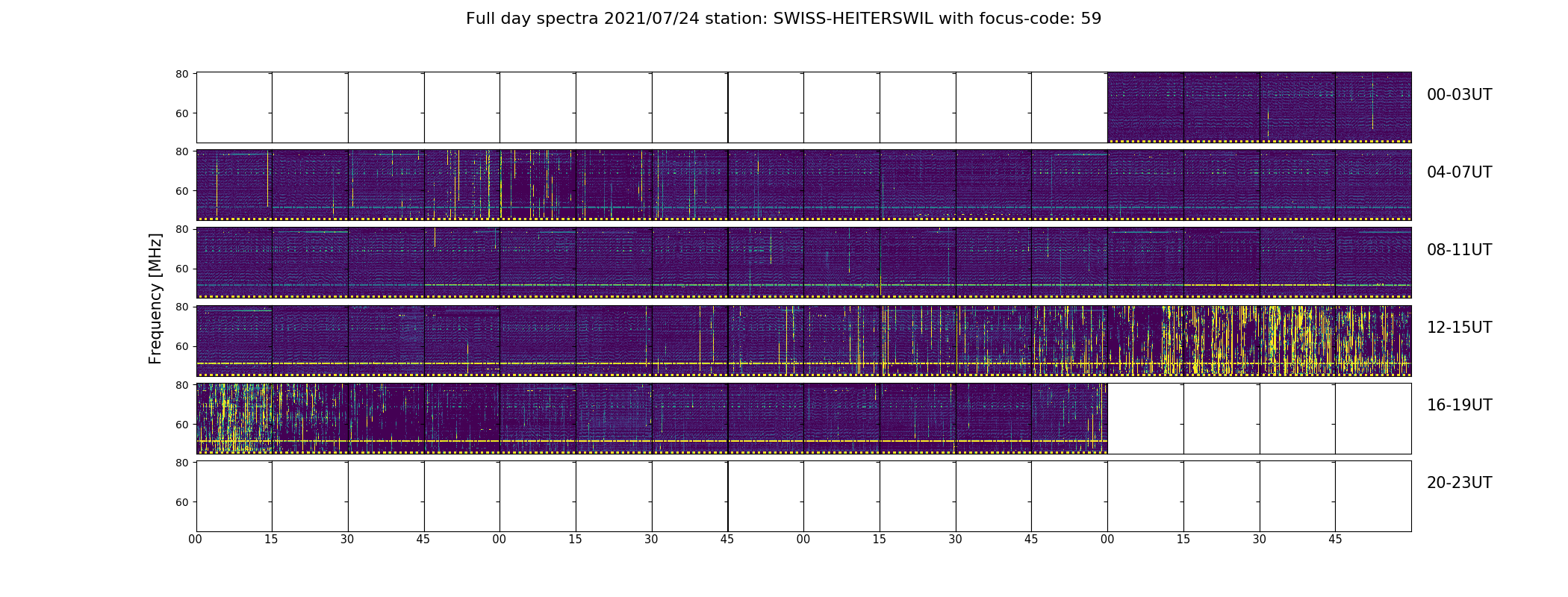Click the '80' tick on the 16-19UT axis
This screenshot has width=1568, height=597.
click(x=181, y=385)
